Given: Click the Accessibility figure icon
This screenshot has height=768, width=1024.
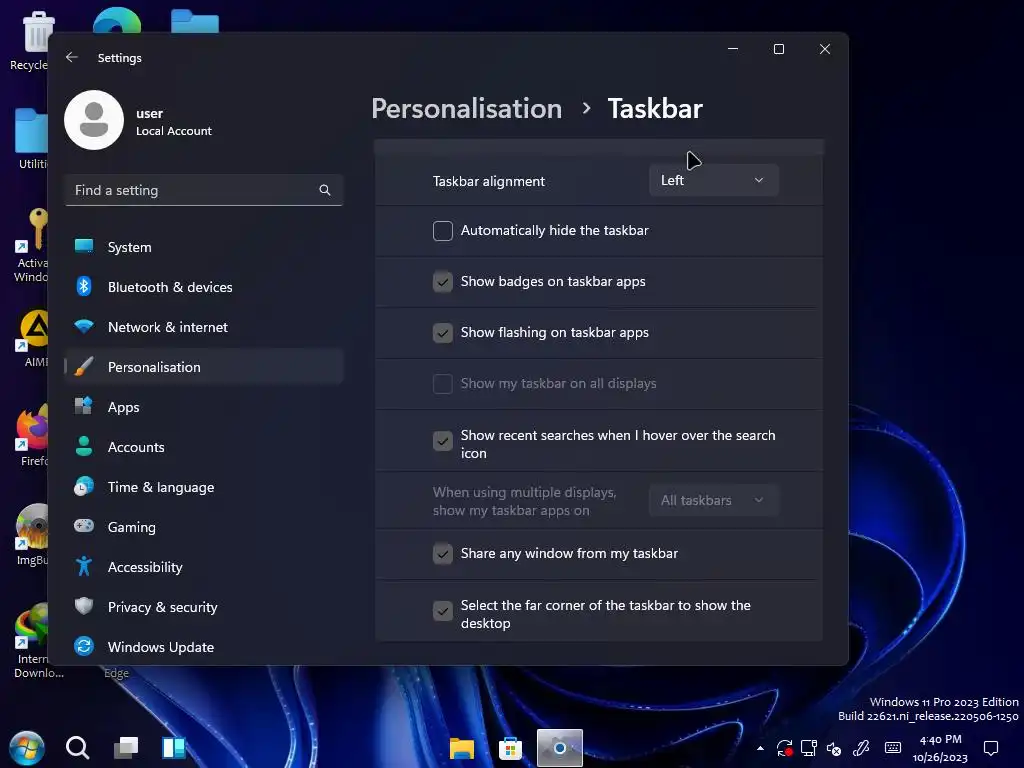Looking at the screenshot, I should coord(84,566).
